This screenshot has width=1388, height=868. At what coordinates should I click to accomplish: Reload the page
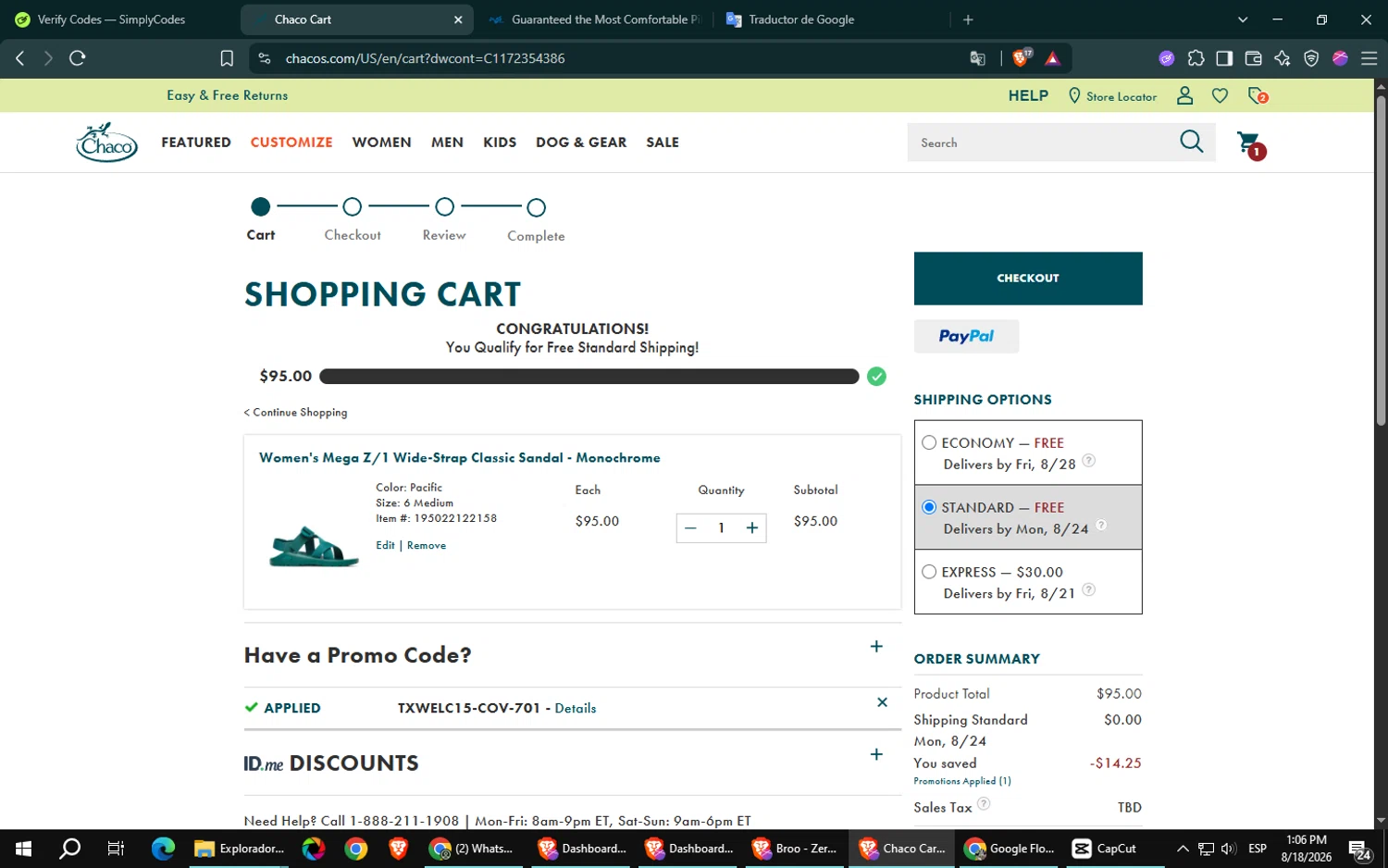pos(78,58)
